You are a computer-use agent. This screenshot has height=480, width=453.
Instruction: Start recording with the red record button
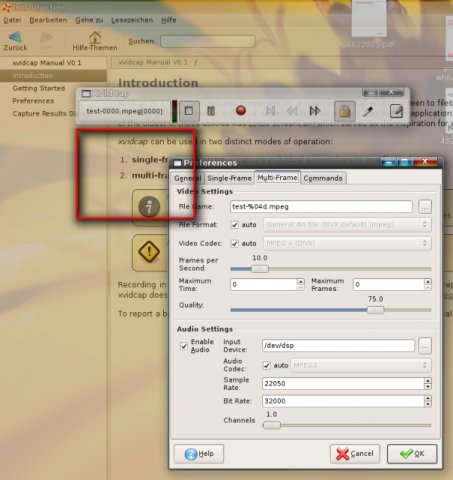pyautogui.click(x=241, y=110)
